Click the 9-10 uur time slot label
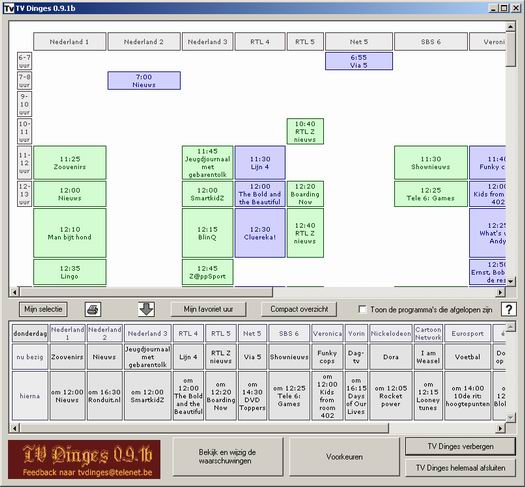Image resolution: width=525 pixels, height=487 pixels. [x=24, y=104]
